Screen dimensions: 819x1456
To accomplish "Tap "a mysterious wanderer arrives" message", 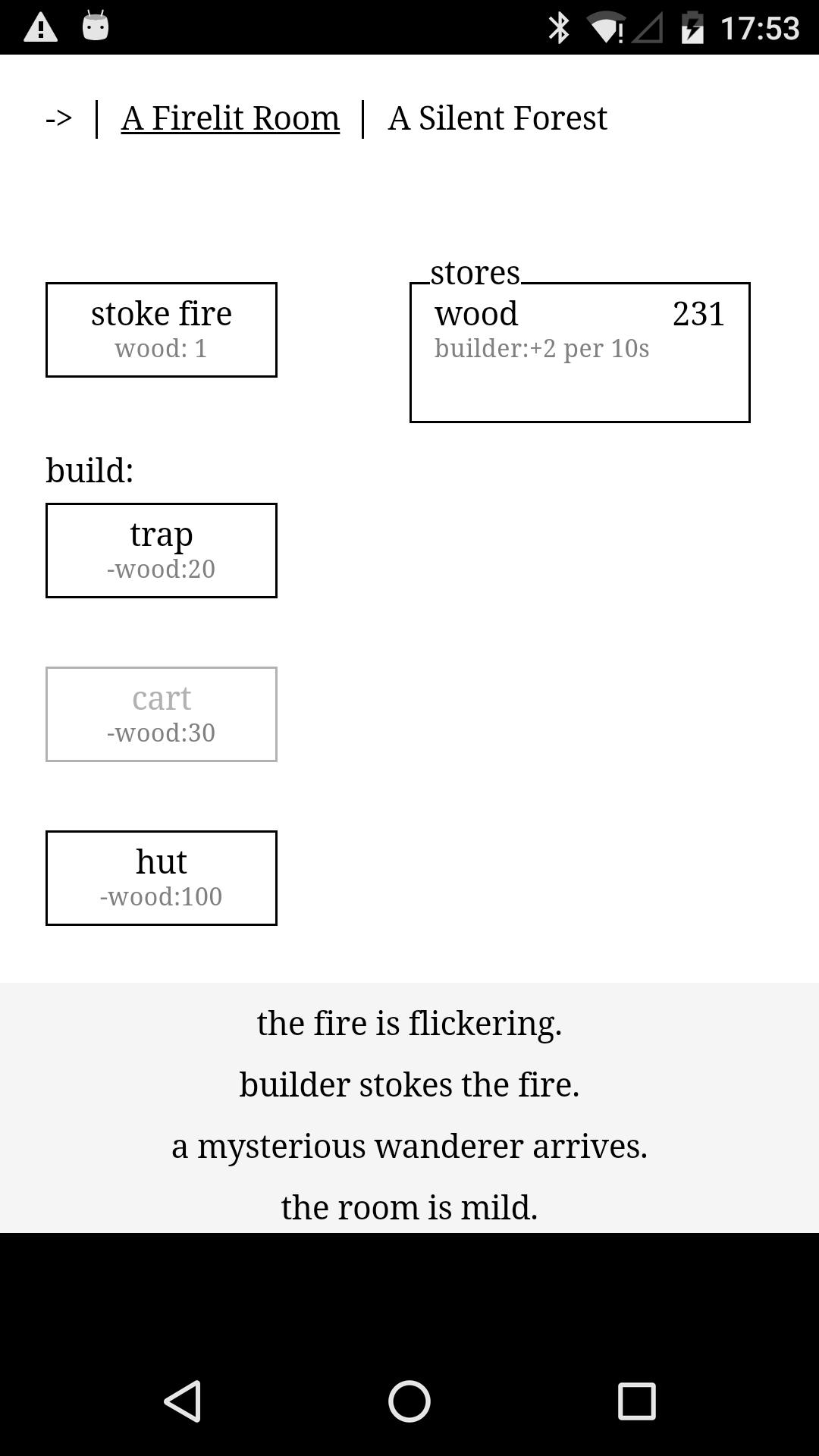I will click(409, 1146).
